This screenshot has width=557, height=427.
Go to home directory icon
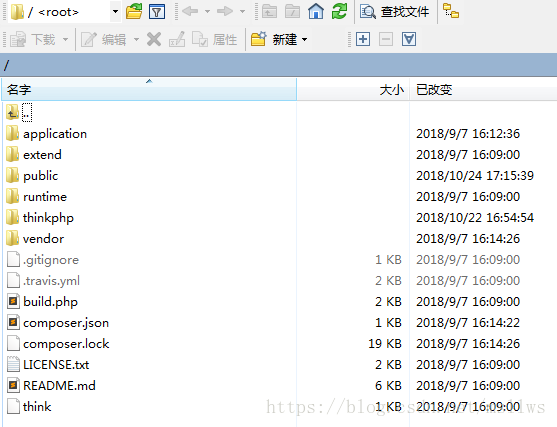[316, 12]
